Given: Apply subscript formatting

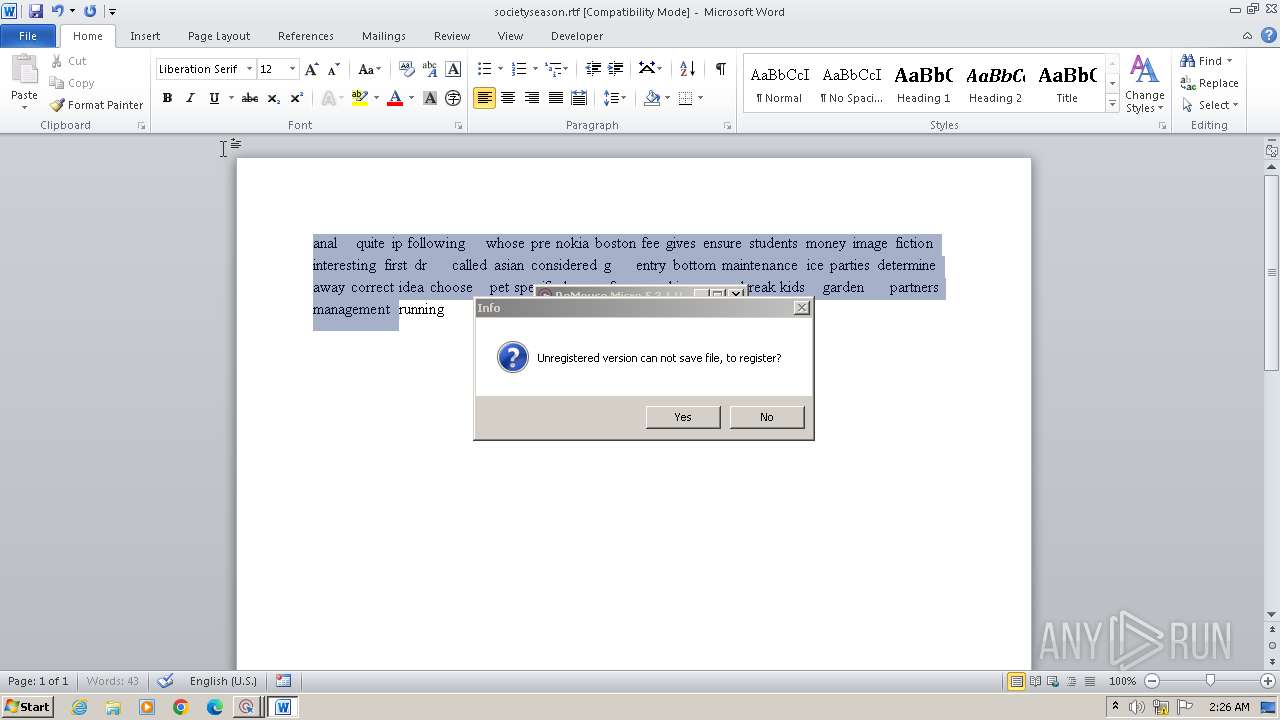Looking at the screenshot, I should tap(273, 98).
